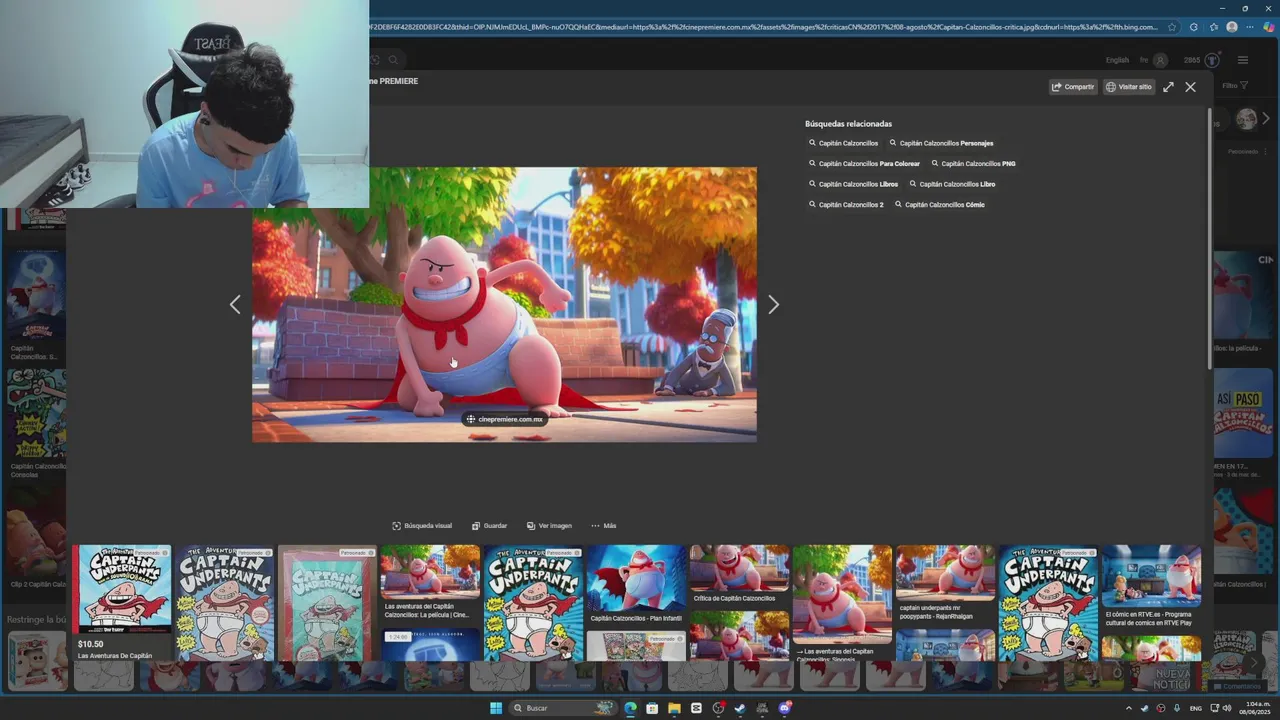Start Búsqueda visual on this image
This screenshot has width=1280, height=720.
click(x=422, y=526)
